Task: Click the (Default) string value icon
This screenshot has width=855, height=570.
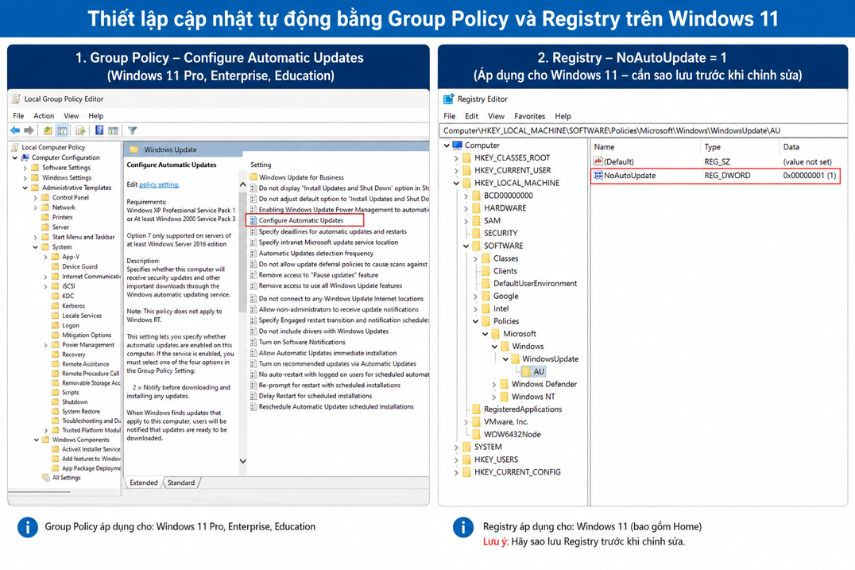Action: tap(598, 161)
